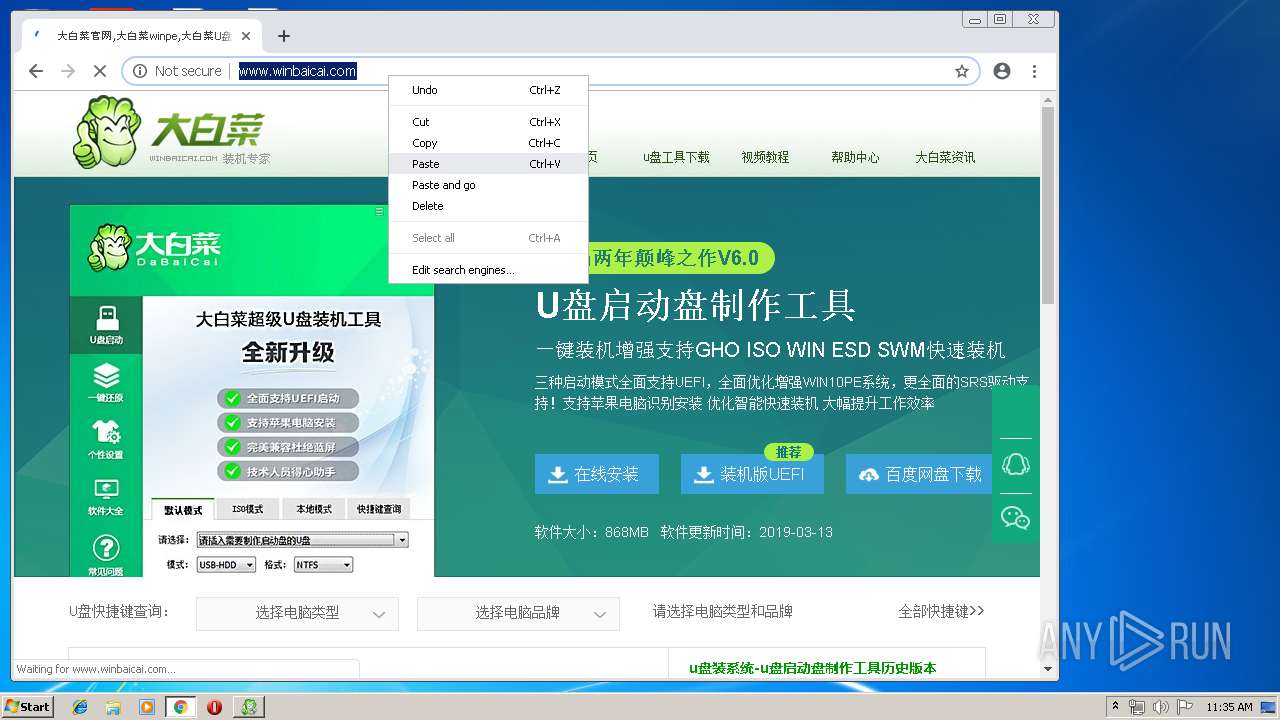The image size is (1280, 720).
Task: Switch to the 默认模式 tab
Action: tap(183, 509)
